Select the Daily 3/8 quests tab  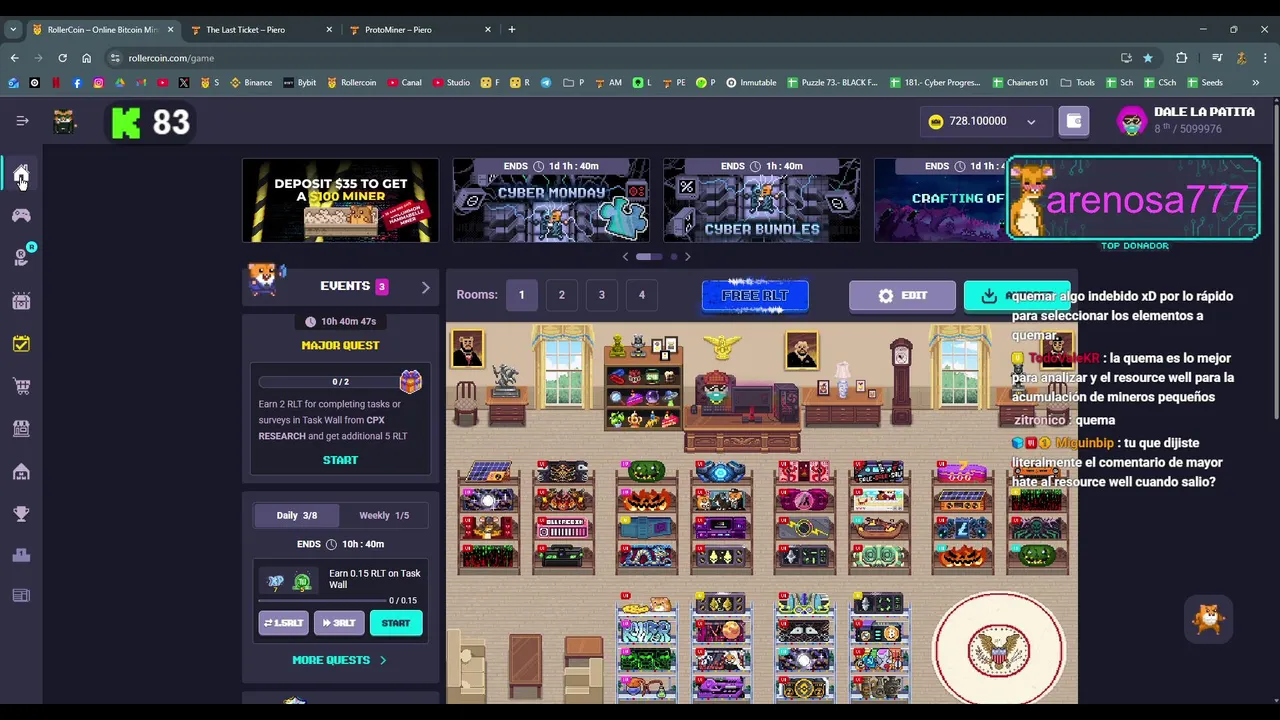[x=297, y=515]
